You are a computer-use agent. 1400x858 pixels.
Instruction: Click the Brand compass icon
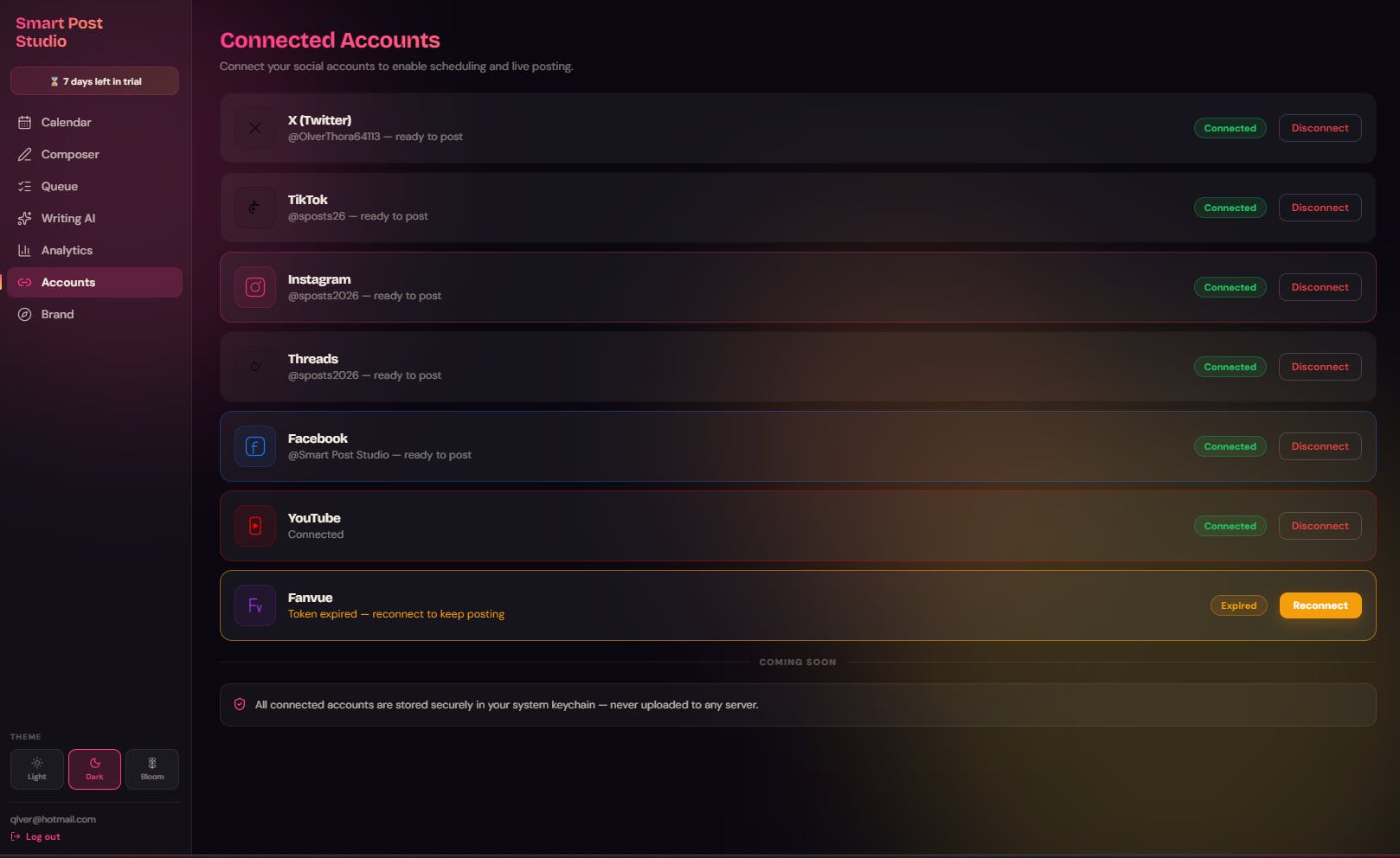pyautogui.click(x=24, y=314)
